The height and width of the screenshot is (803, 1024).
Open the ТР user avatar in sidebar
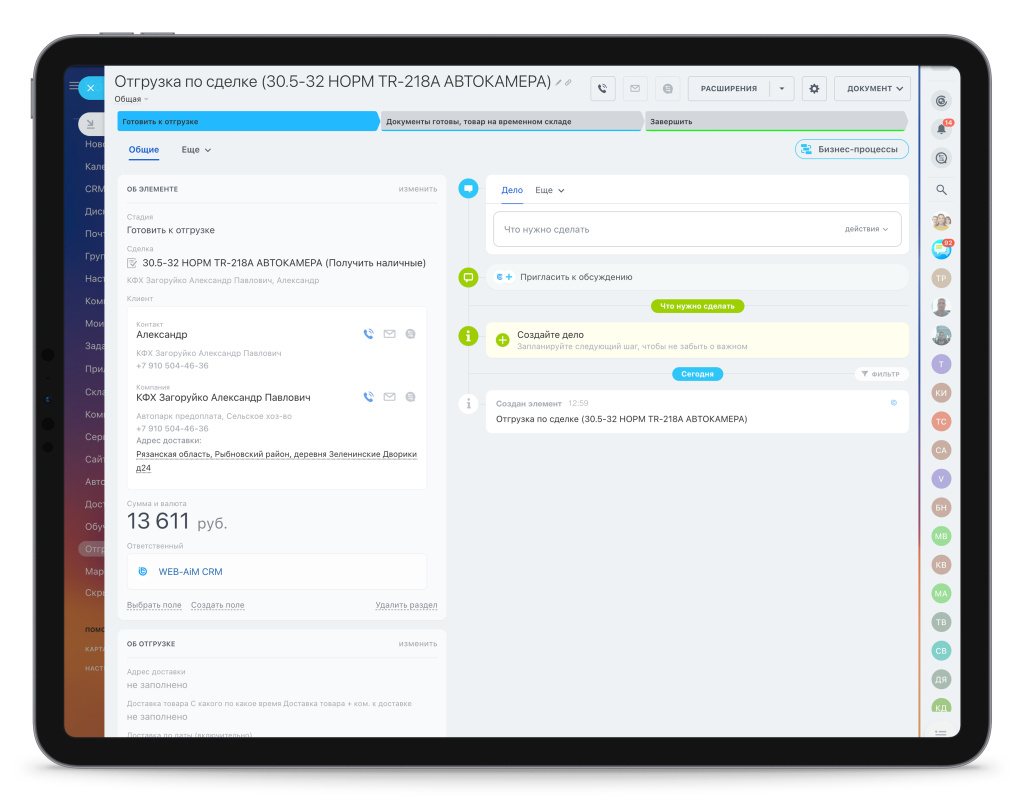[941, 278]
